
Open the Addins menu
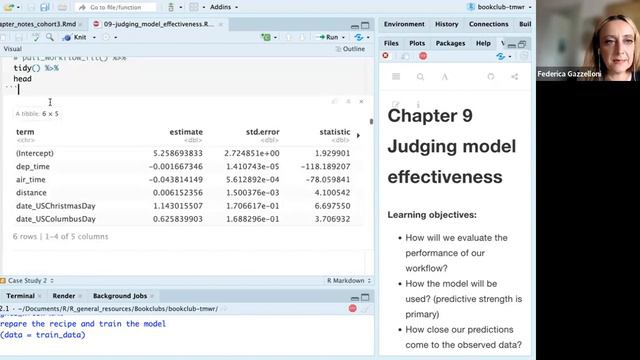224,7
